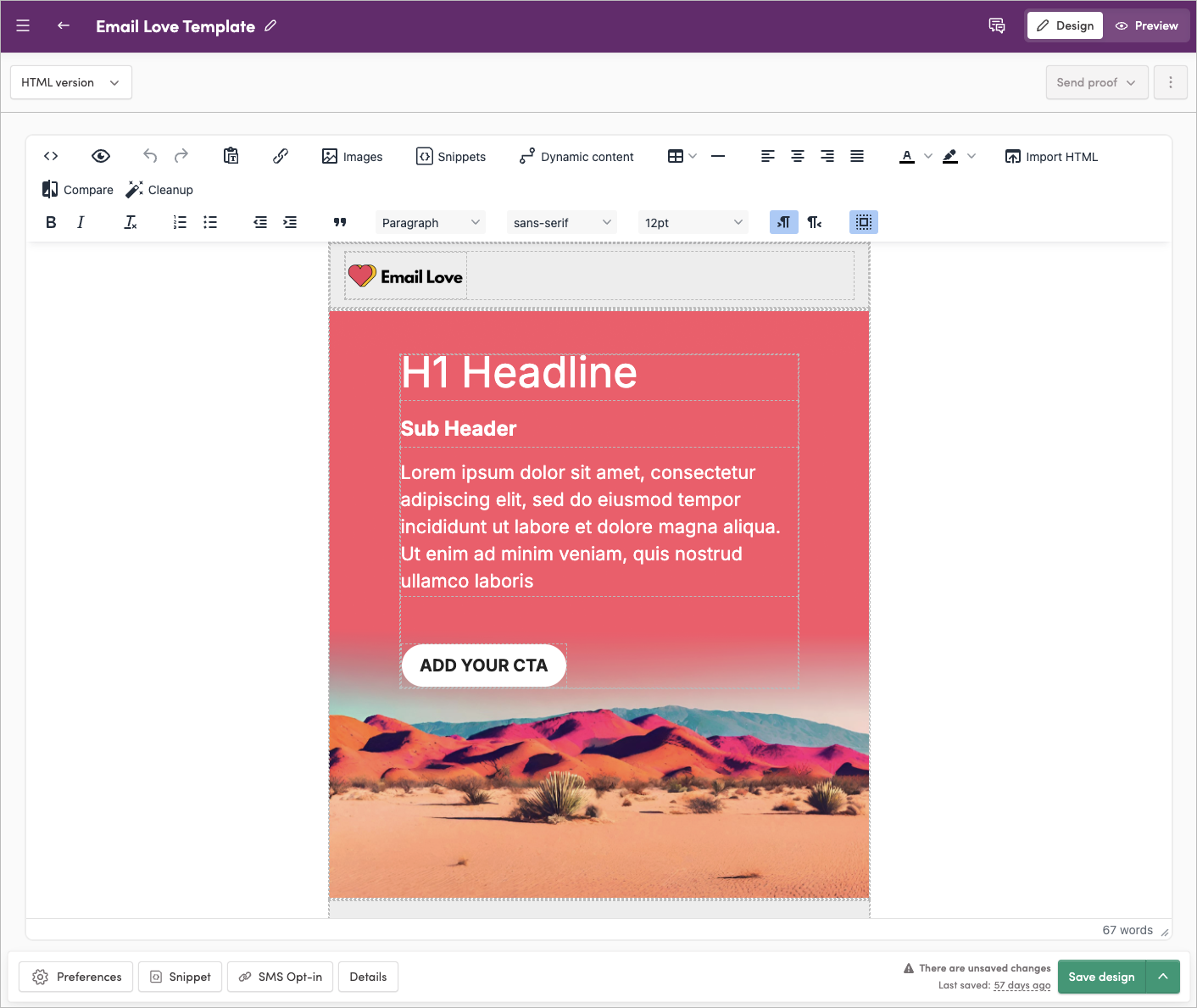Screen dimensions: 1197x1008
Task: Click the Cleanup magic wand tool
Action: [159, 190]
